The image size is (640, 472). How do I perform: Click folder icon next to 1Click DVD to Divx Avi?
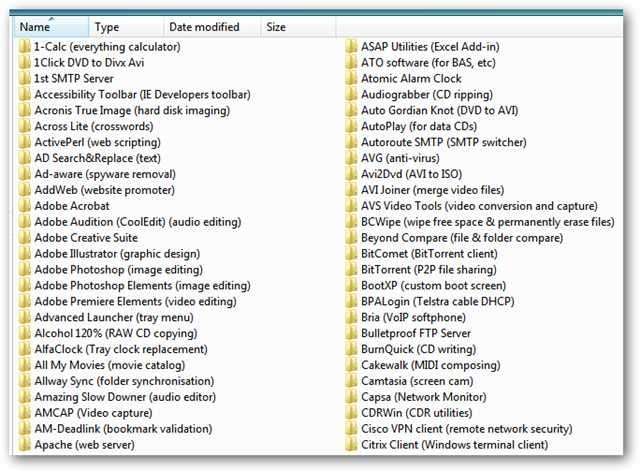24,62
